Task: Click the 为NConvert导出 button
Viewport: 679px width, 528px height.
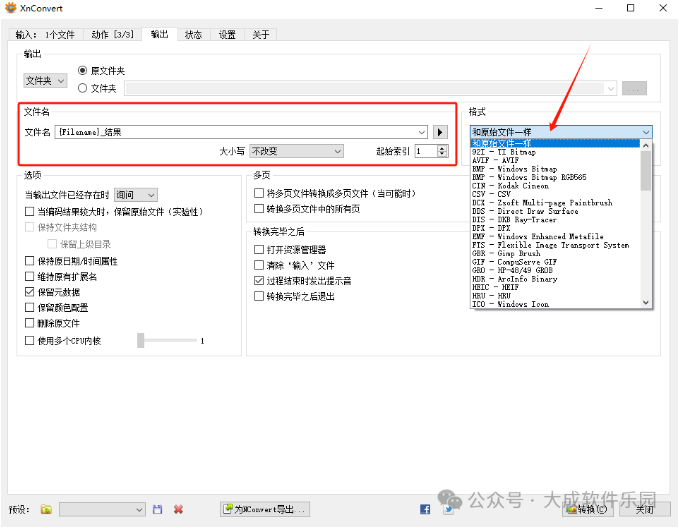Action: [266, 510]
